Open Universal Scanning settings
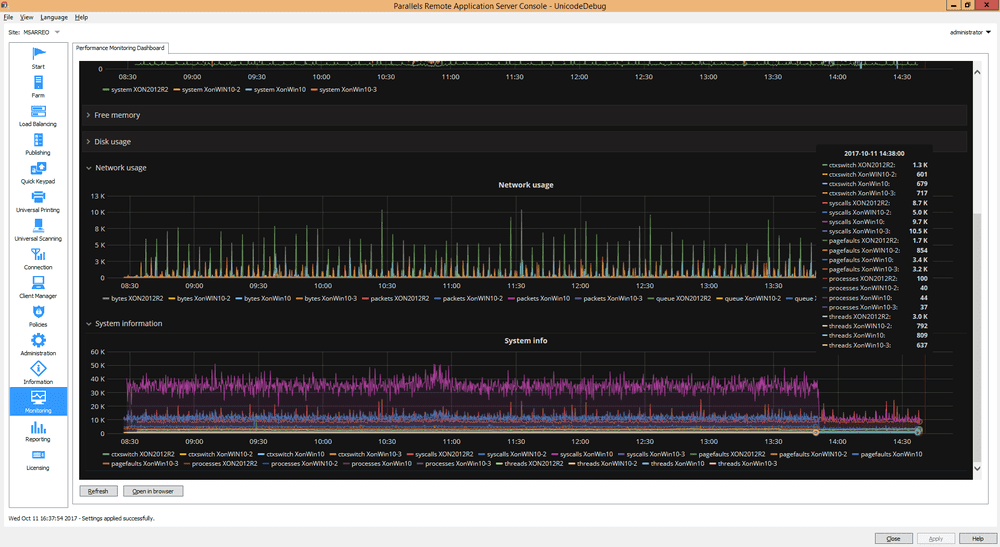This screenshot has width=1000, height=547. 38,230
